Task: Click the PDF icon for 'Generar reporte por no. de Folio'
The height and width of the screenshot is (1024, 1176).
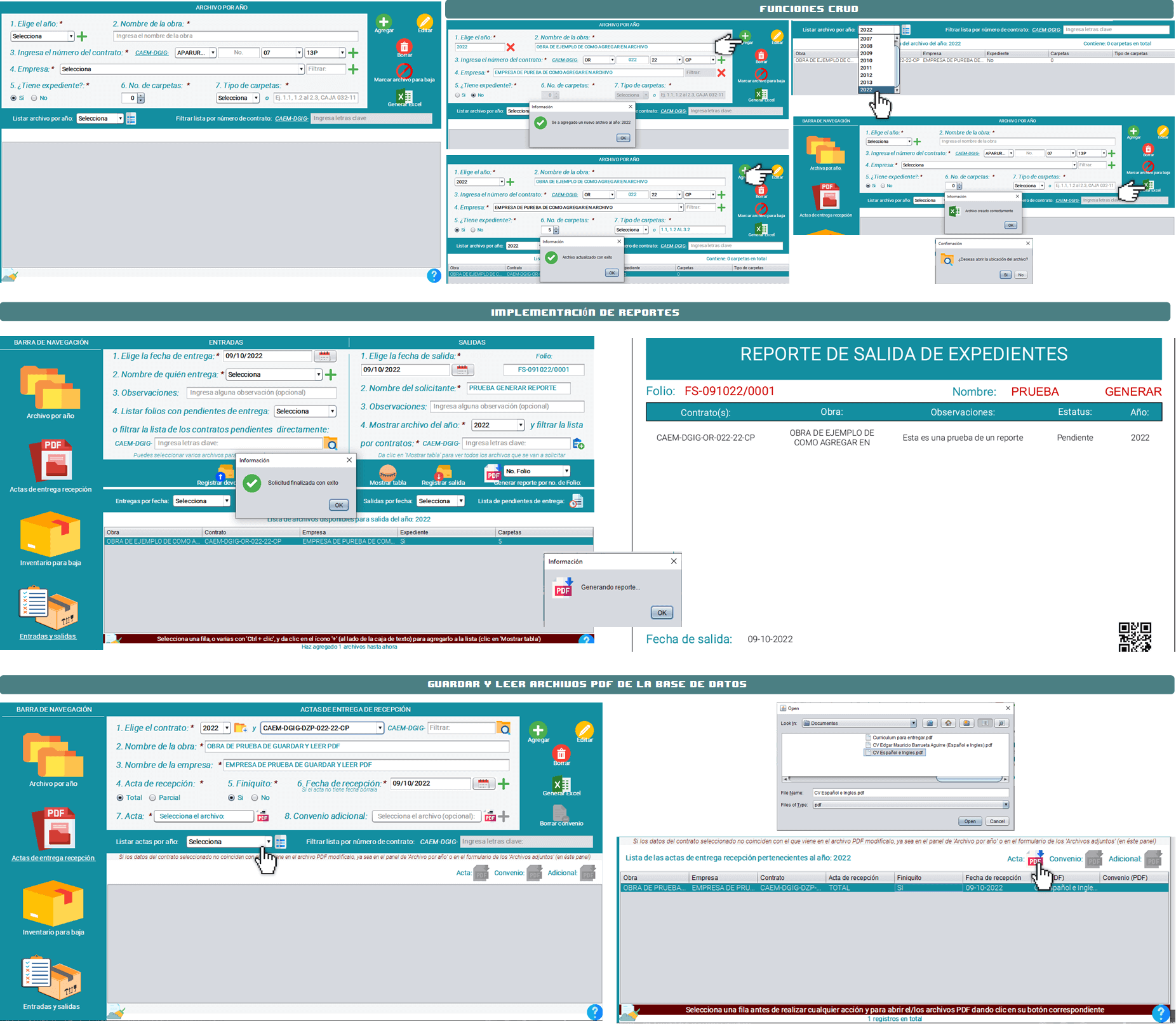Action: coord(493,473)
